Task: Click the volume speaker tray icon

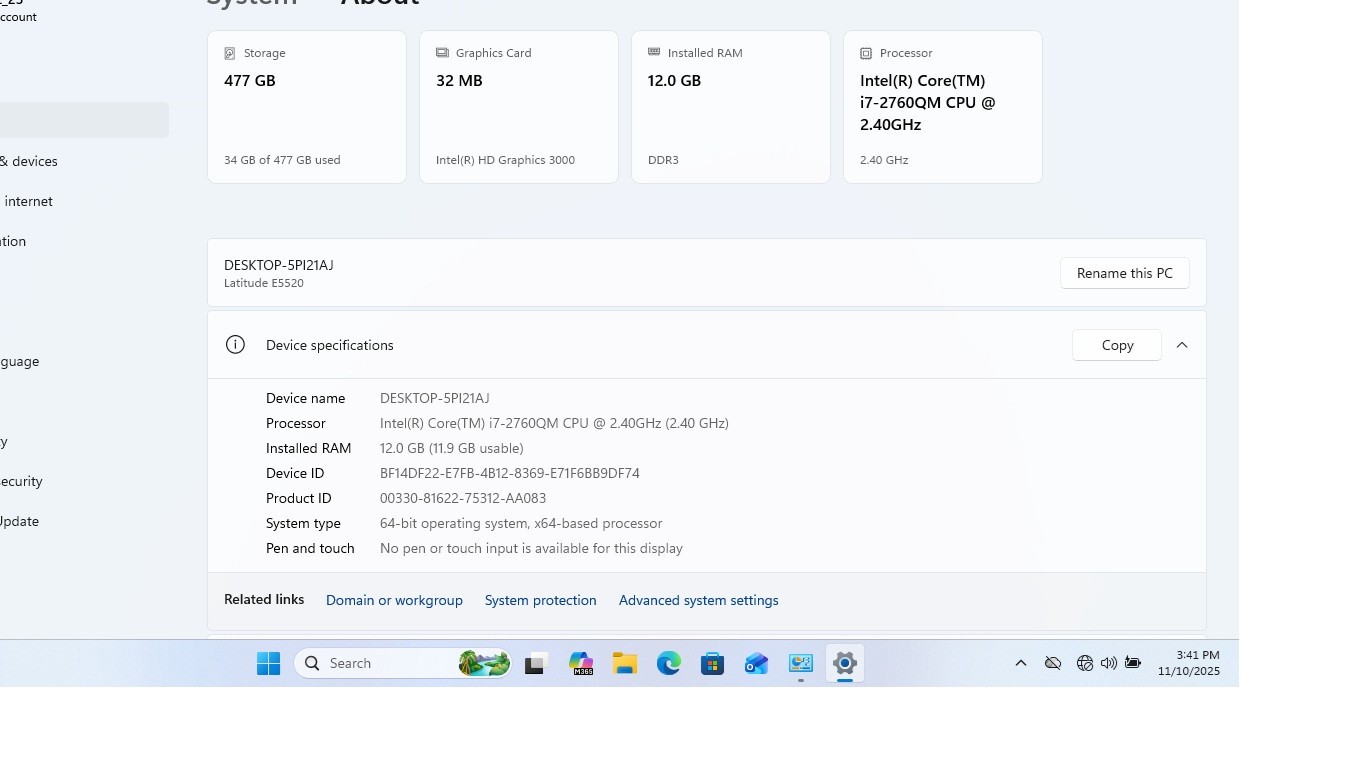Action: pyautogui.click(x=1109, y=663)
